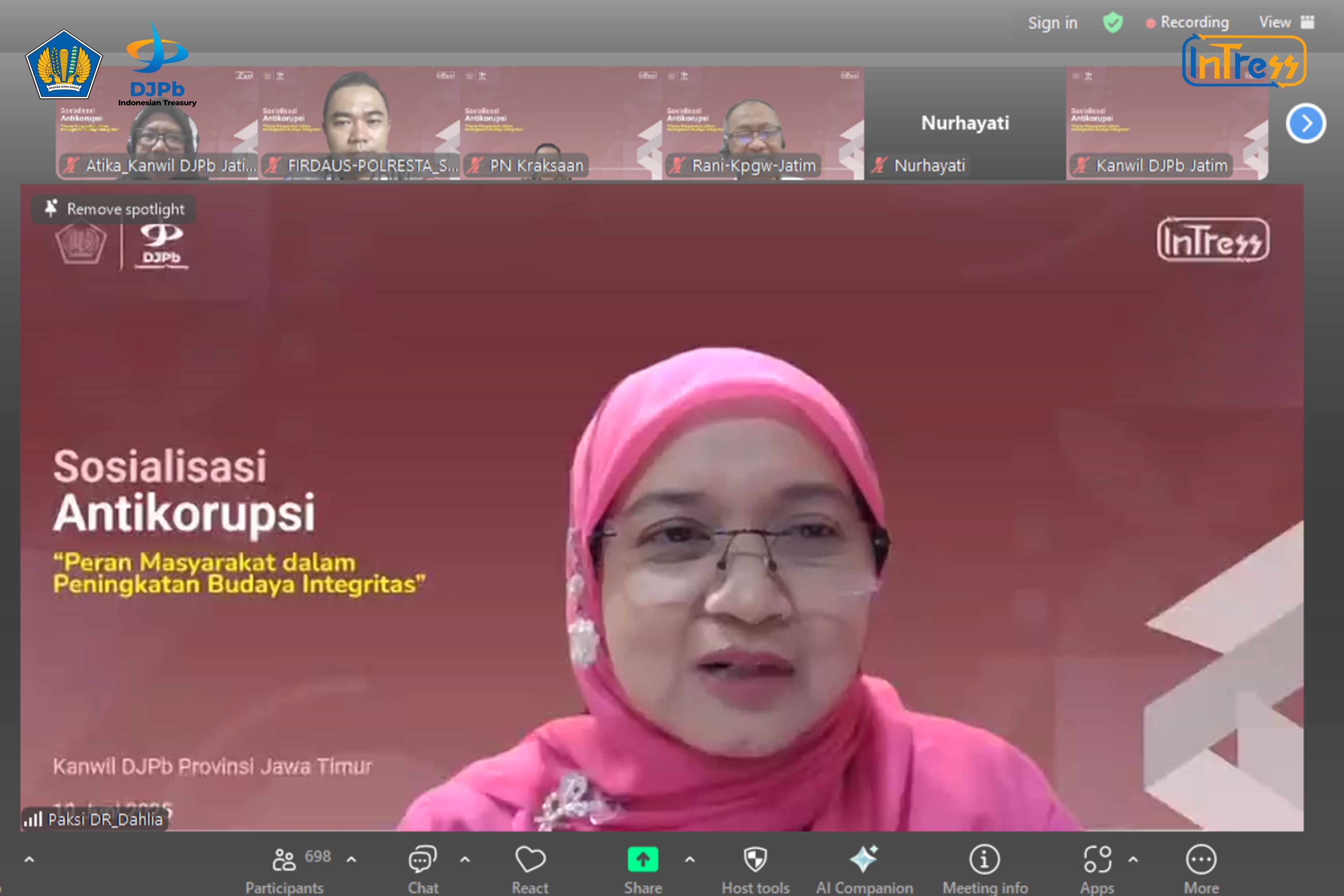Expand the Apps options arrow
Image resolution: width=1344 pixels, height=896 pixels.
point(1133,859)
